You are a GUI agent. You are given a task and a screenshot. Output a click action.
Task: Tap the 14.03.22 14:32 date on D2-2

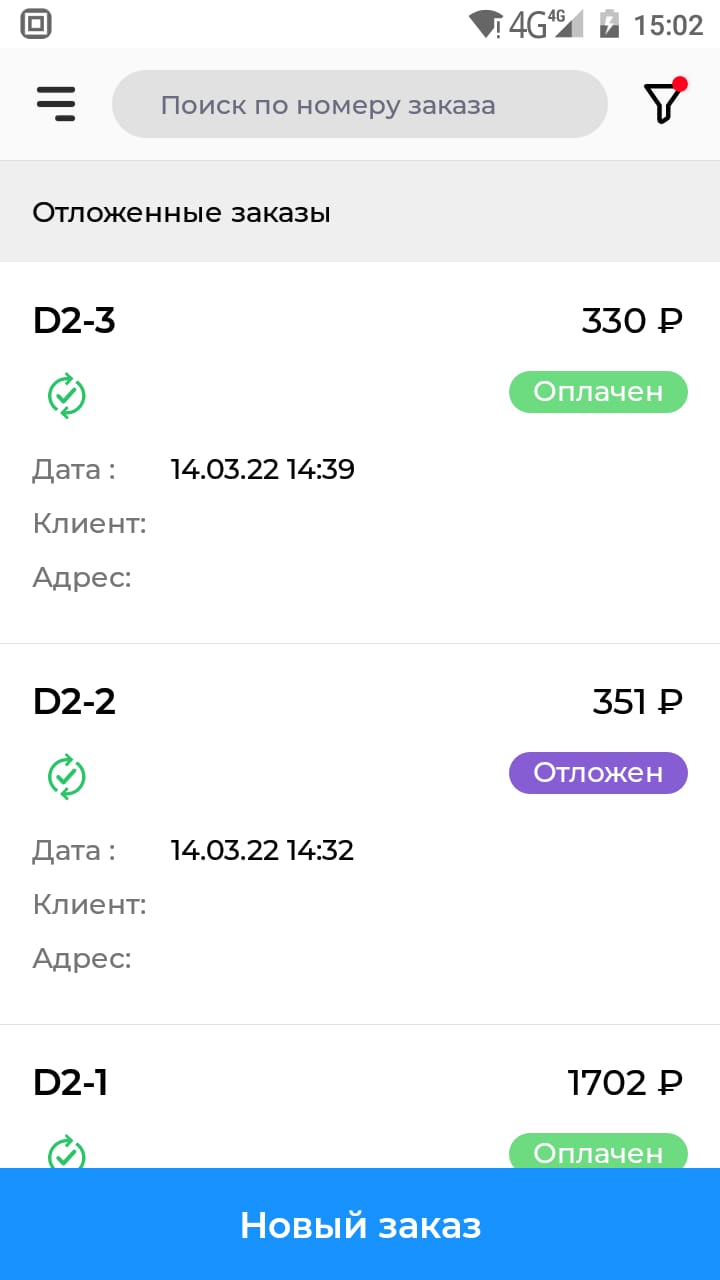(x=262, y=851)
